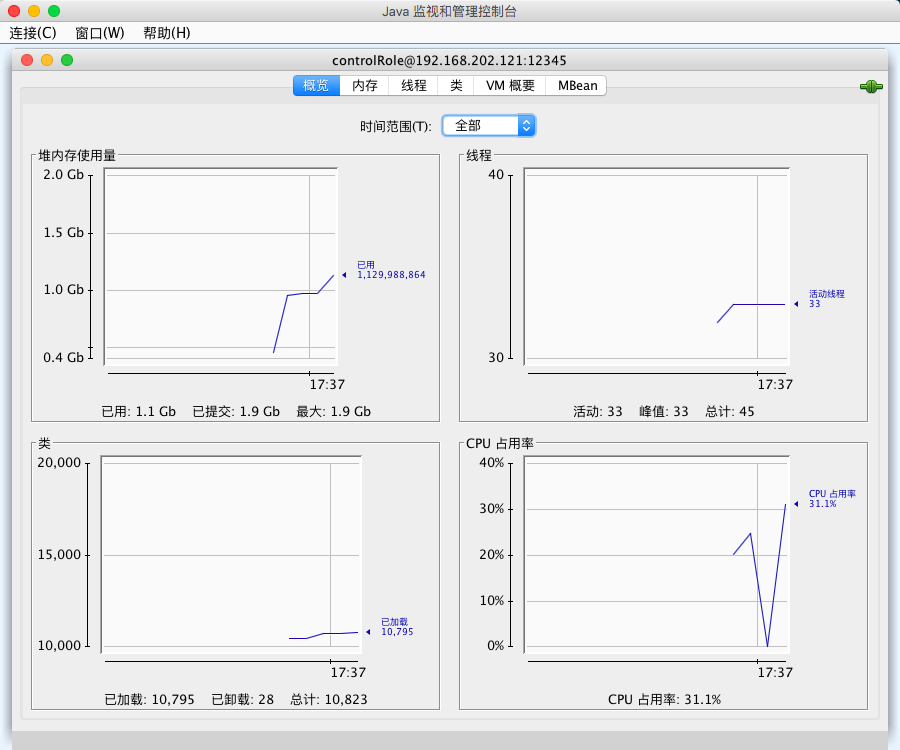Click the CPU 占用率 chart area
Image resolution: width=900 pixels, height=750 pixels.
(x=657, y=555)
